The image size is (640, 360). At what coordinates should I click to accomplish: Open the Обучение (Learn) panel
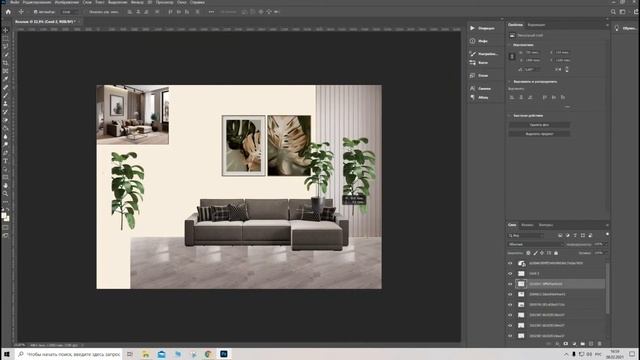tap(625, 28)
